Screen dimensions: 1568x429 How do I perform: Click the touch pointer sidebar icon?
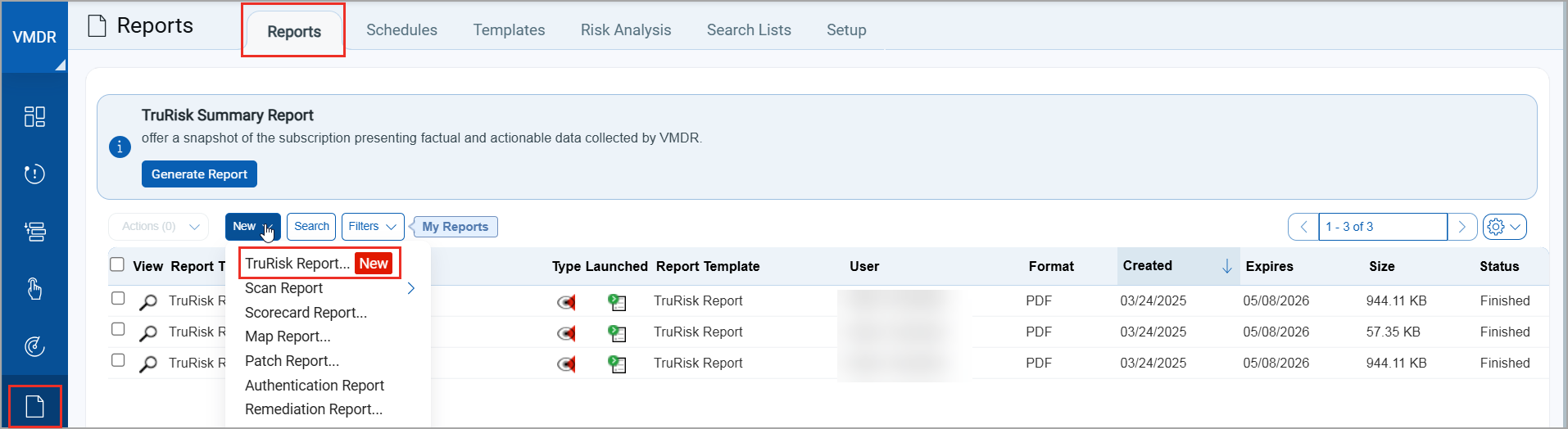pyautogui.click(x=34, y=289)
